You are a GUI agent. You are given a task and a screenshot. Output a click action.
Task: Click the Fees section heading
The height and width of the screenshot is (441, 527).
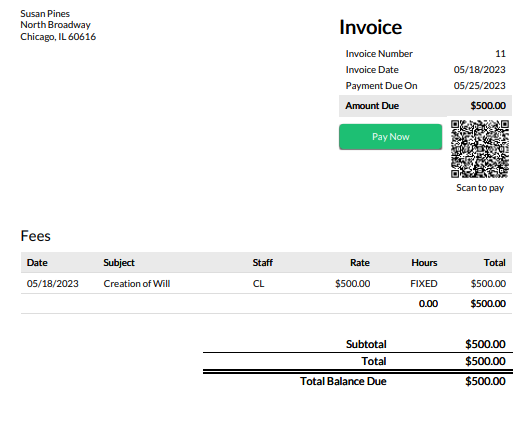tap(35, 236)
